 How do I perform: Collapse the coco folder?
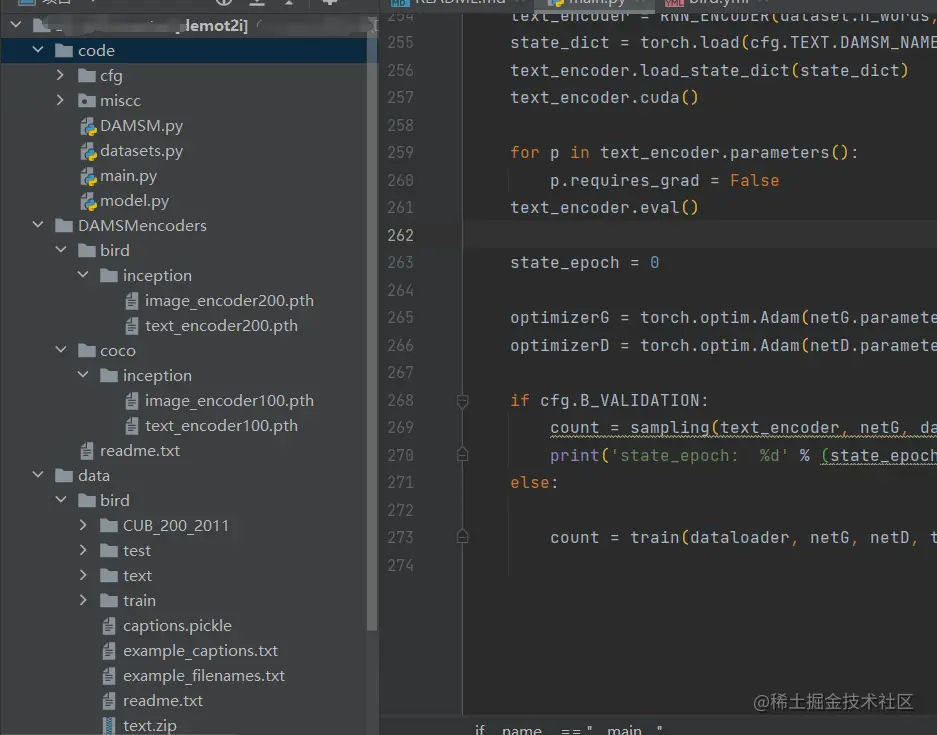[61, 350]
